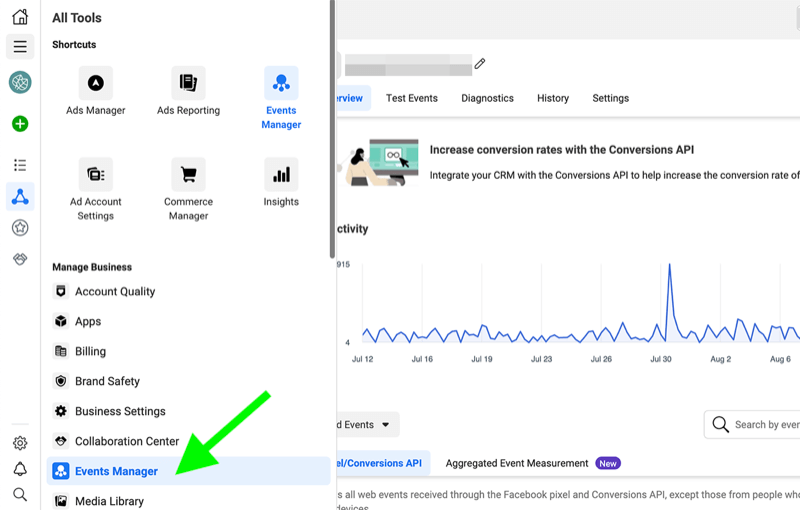The height and width of the screenshot is (510, 800).
Task: Switch to the Settings tab
Action: point(610,98)
